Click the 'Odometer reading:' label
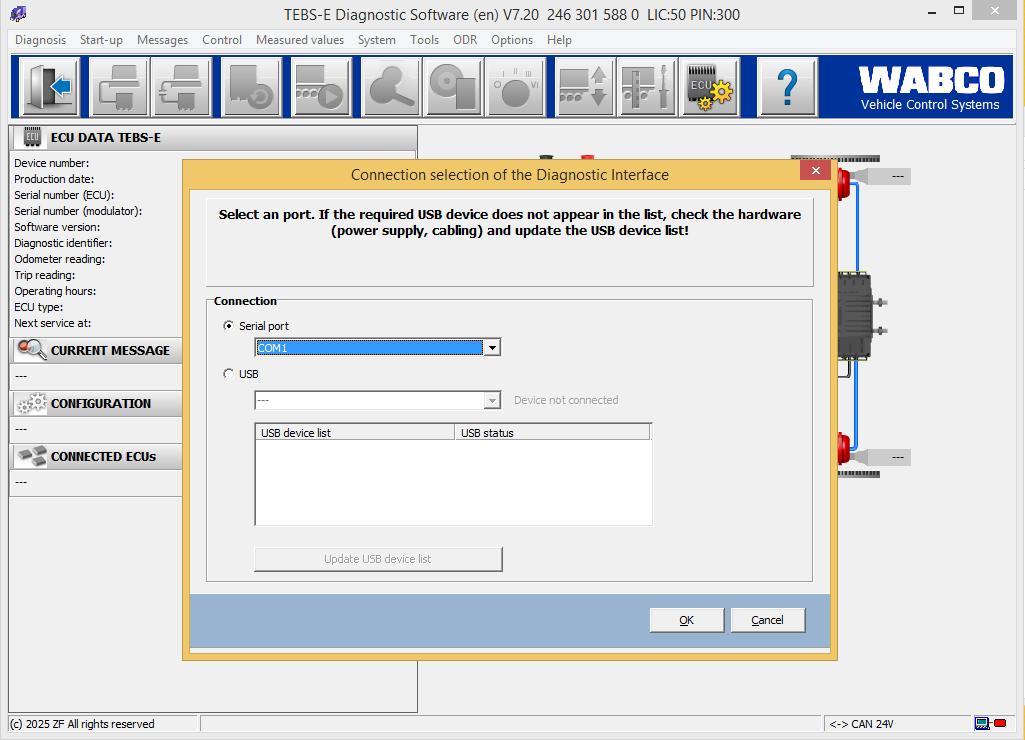 (59, 259)
